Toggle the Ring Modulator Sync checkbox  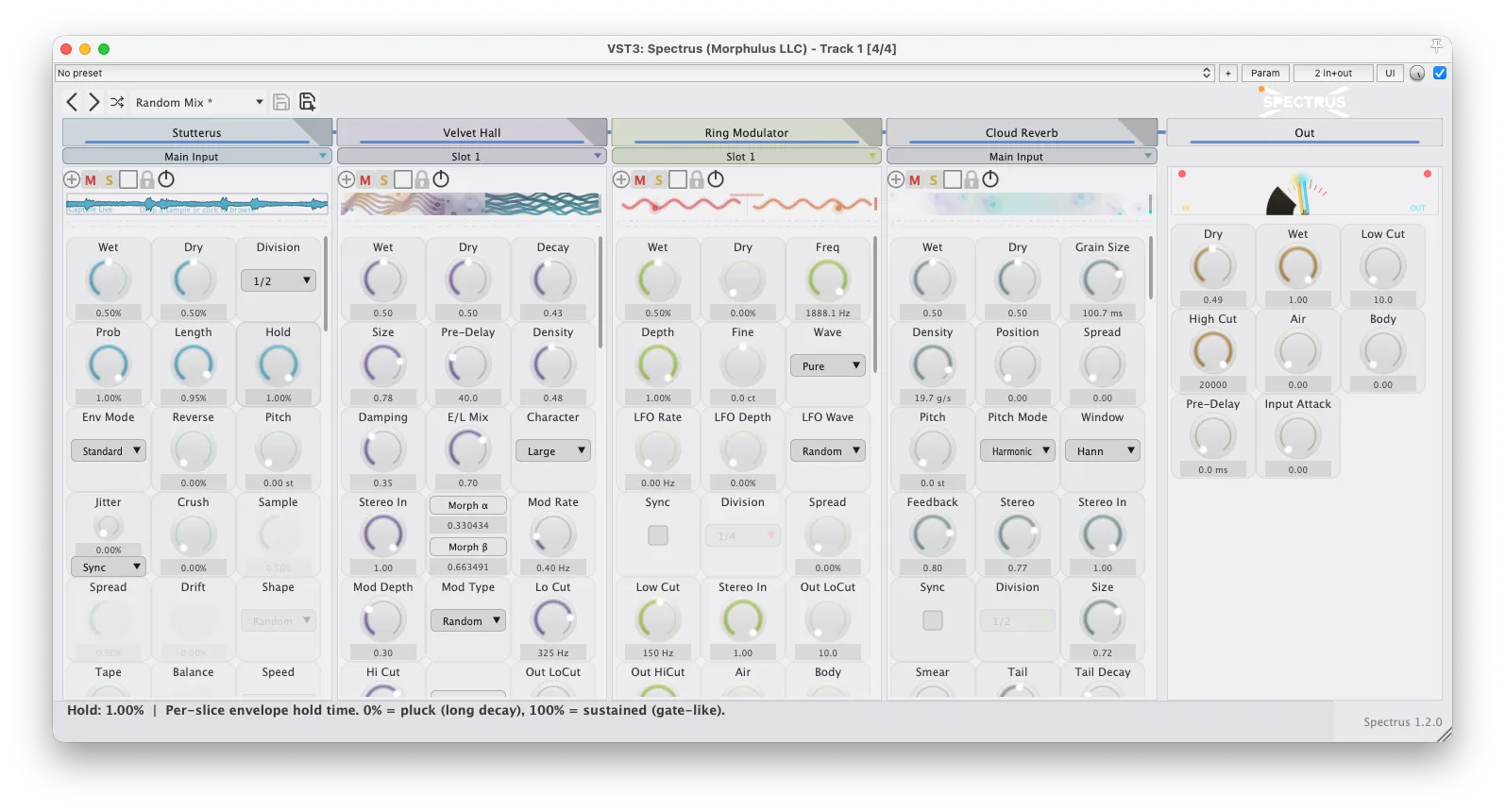(658, 535)
